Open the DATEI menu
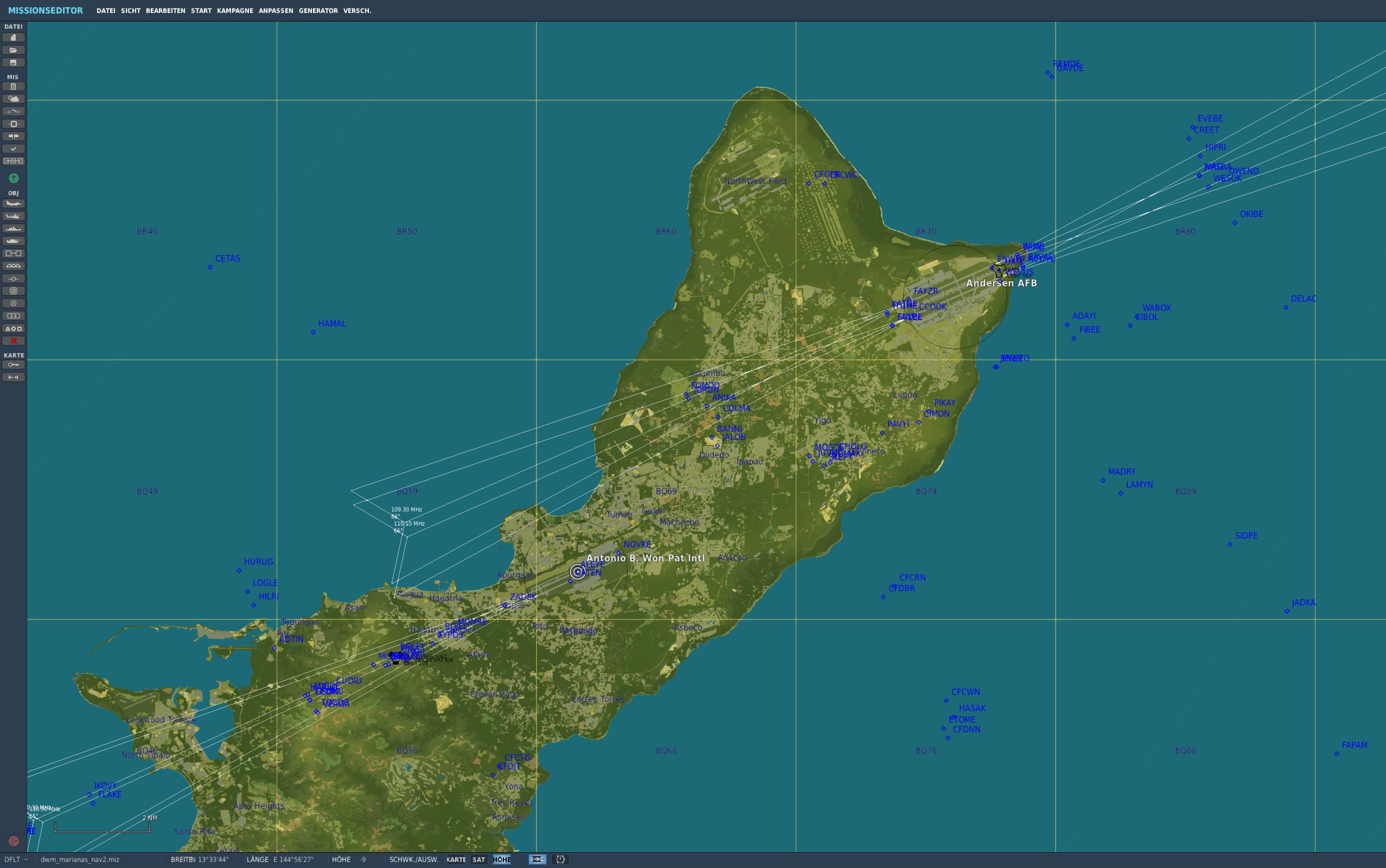This screenshot has height=868, width=1386. click(106, 11)
